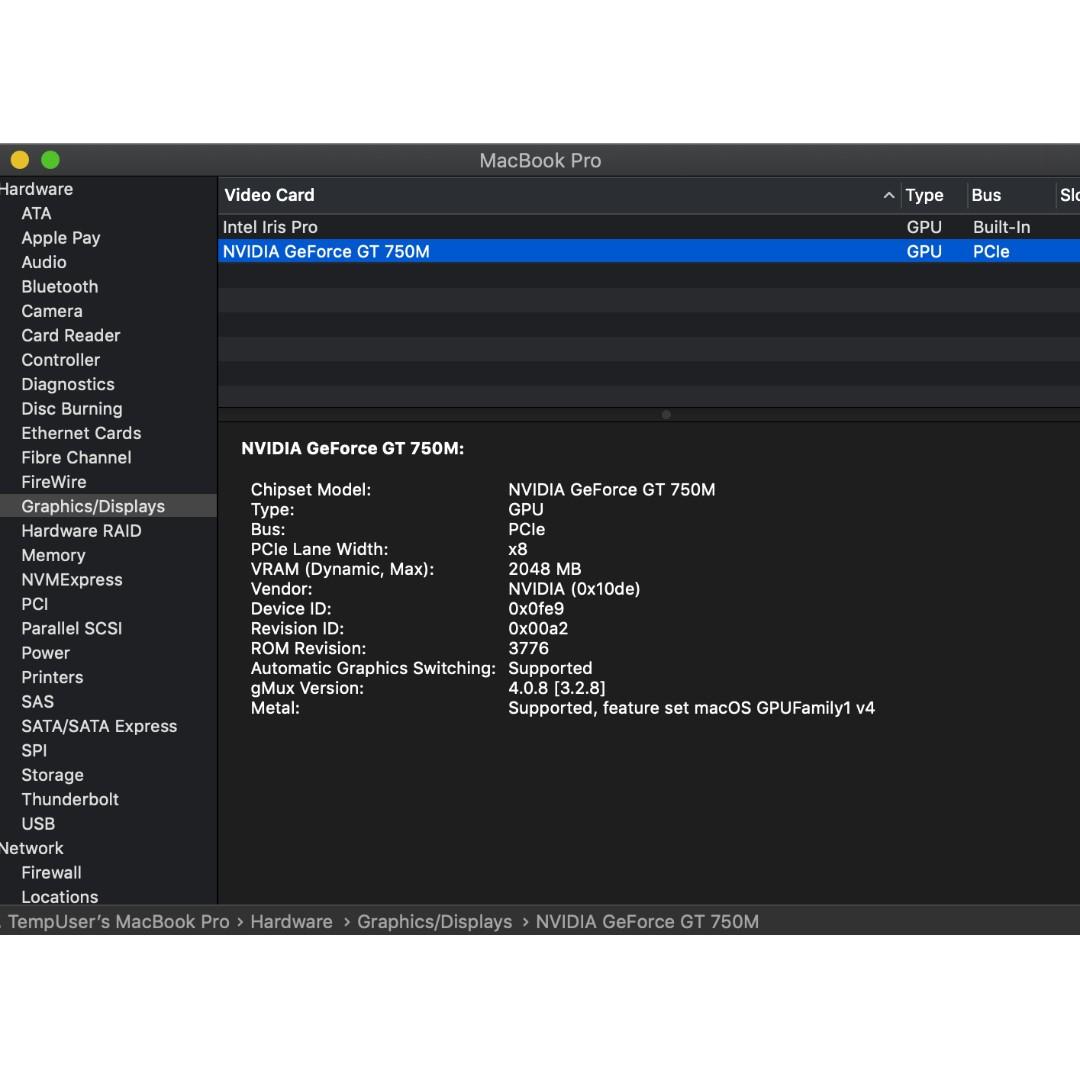
Task: Click the Revision ID value 0x00a2
Action: coord(538,629)
